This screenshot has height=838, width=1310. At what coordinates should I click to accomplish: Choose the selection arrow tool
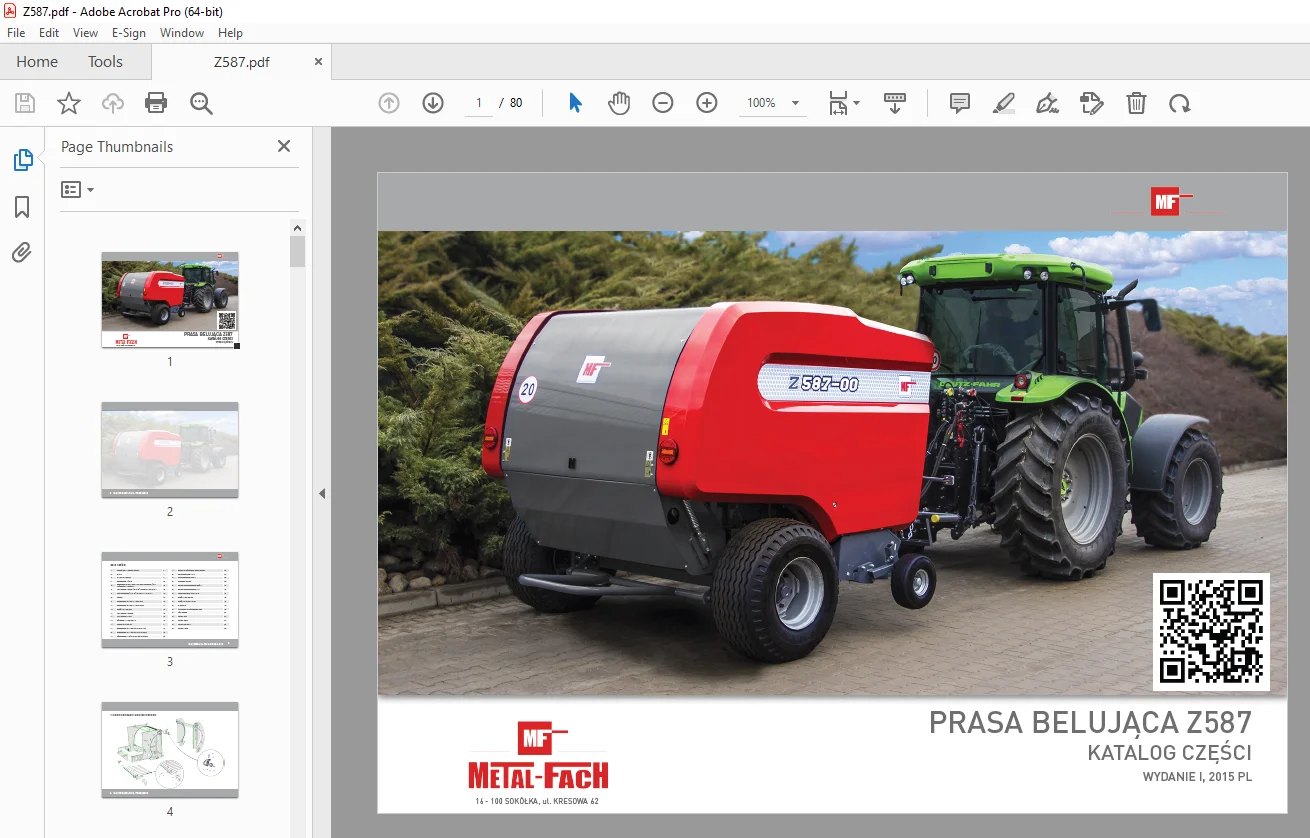tap(575, 103)
